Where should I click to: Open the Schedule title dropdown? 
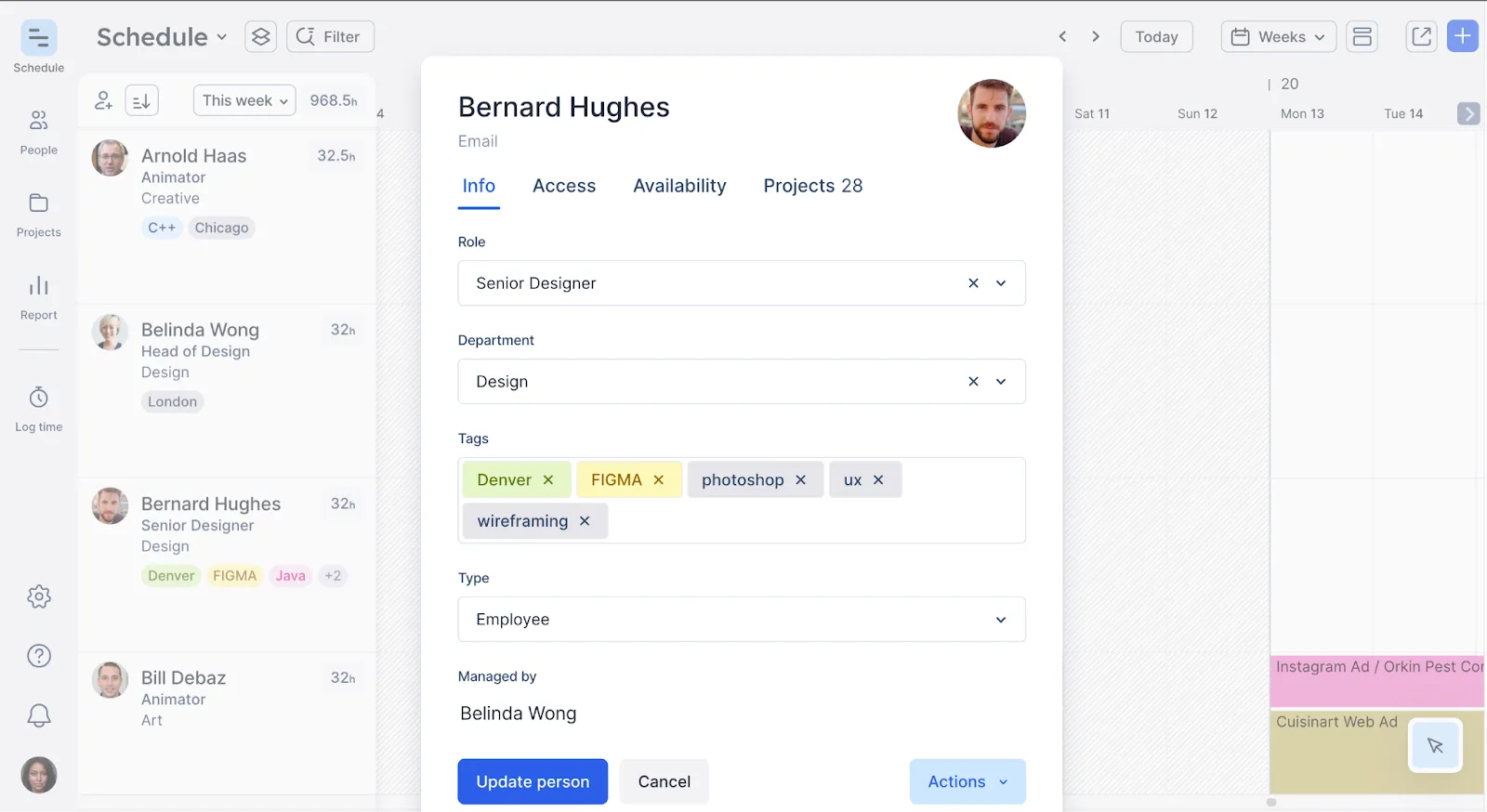(x=162, y=36)
